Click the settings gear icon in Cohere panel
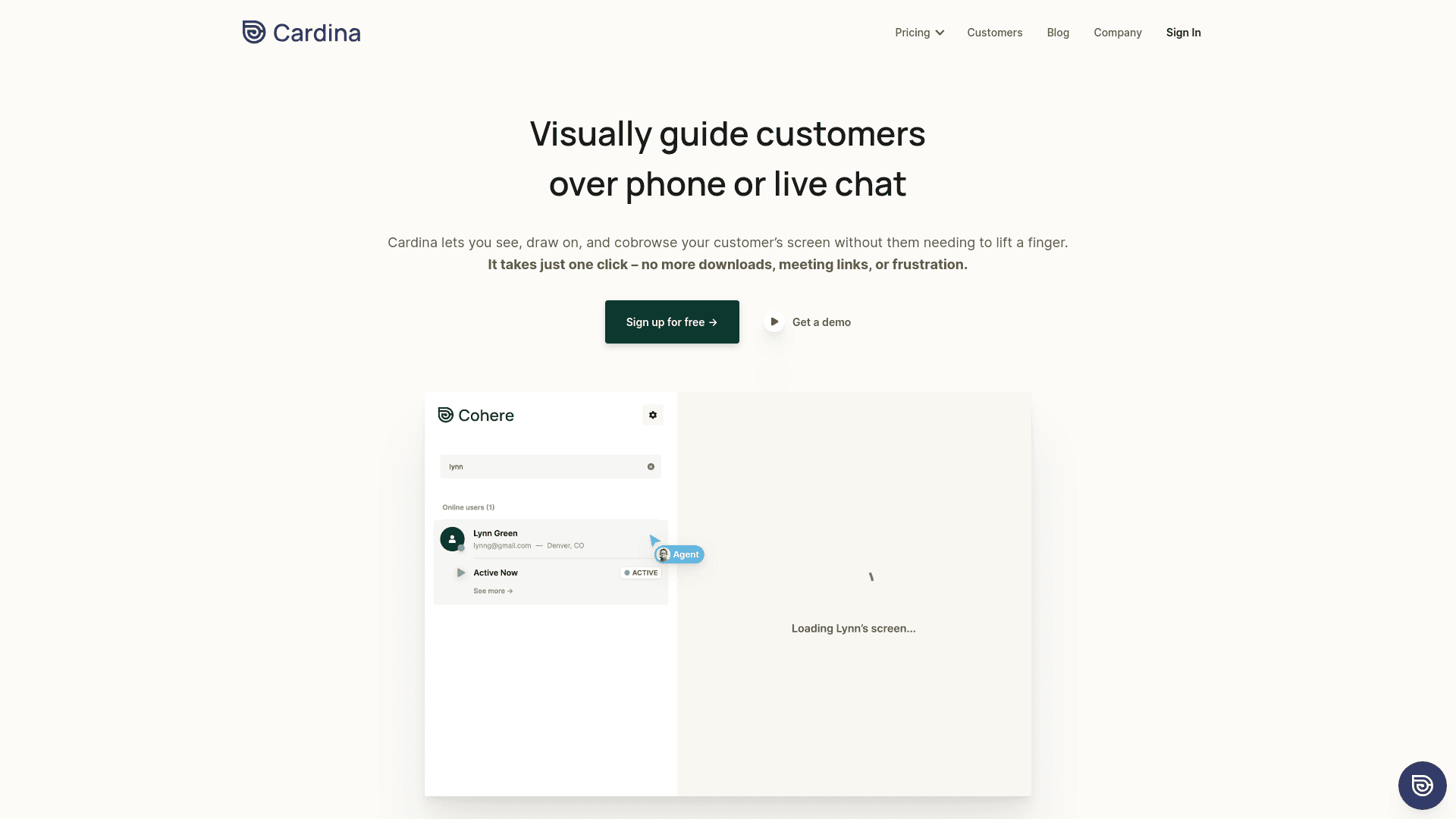1456x819 pixels. click(x=652, y=415)
